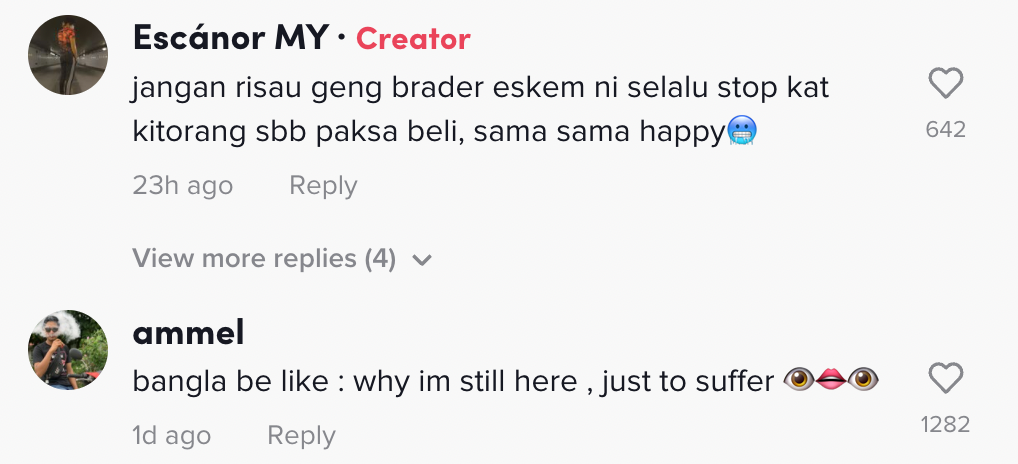This screenshot has height=464, width=1018.
Task: Click the 23h ago timestamp
Action: pos(182,186)
